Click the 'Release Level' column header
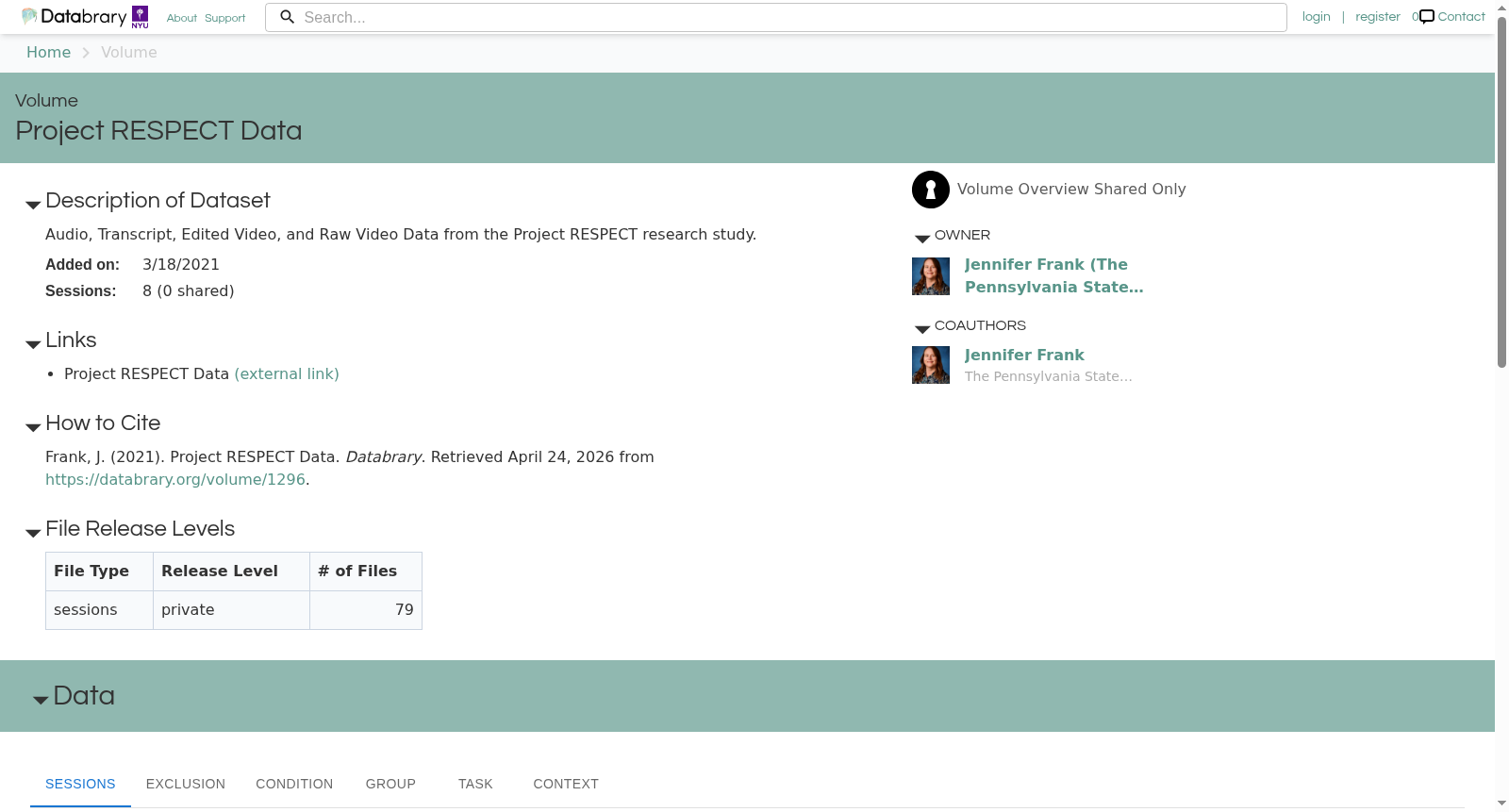This screenshot has width=1509, height=812. click(x=231, y=572)
